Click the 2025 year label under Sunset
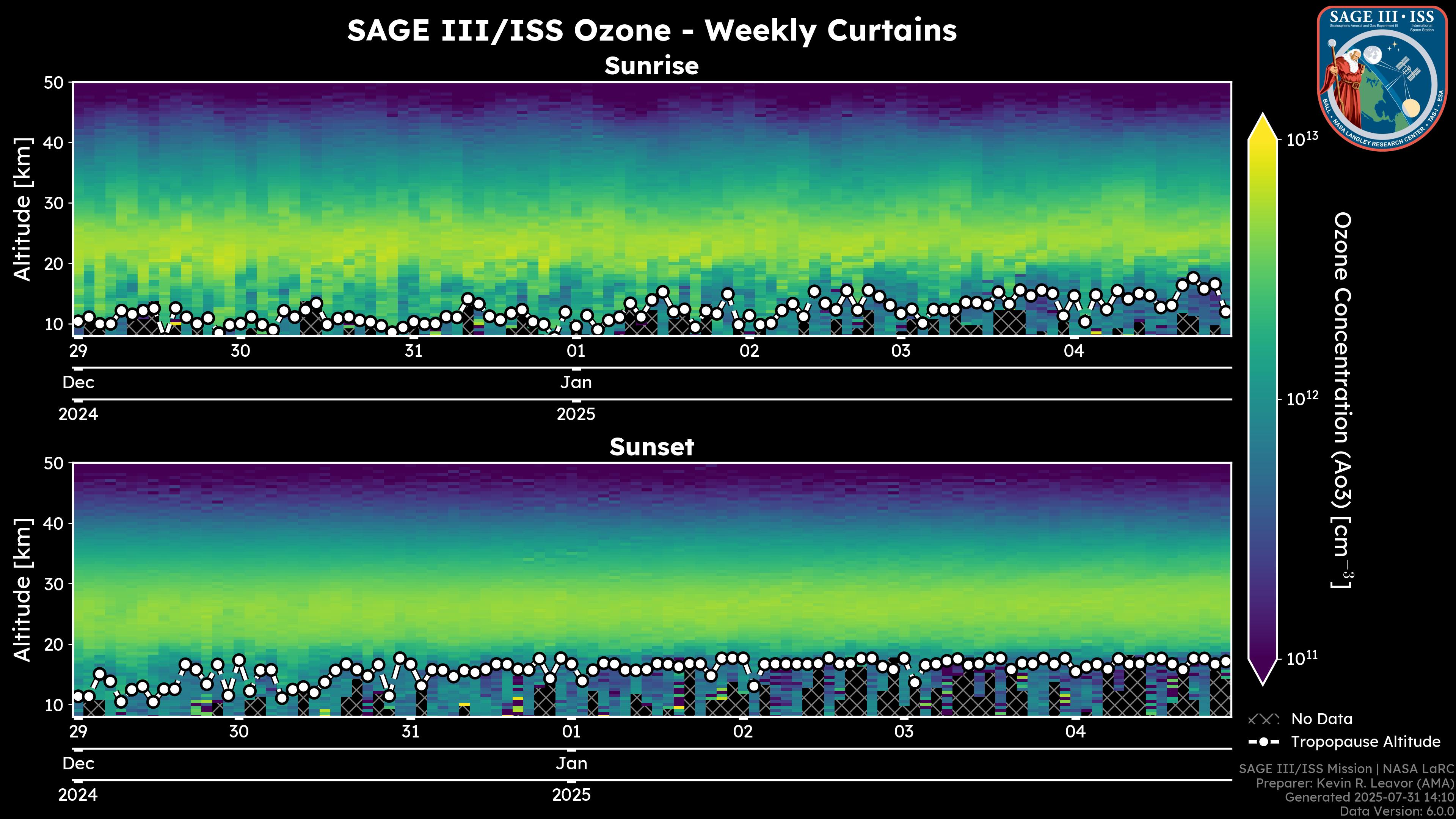Image resolution: width=1456 pixels, height=819 pixels. tap(571, 795)
